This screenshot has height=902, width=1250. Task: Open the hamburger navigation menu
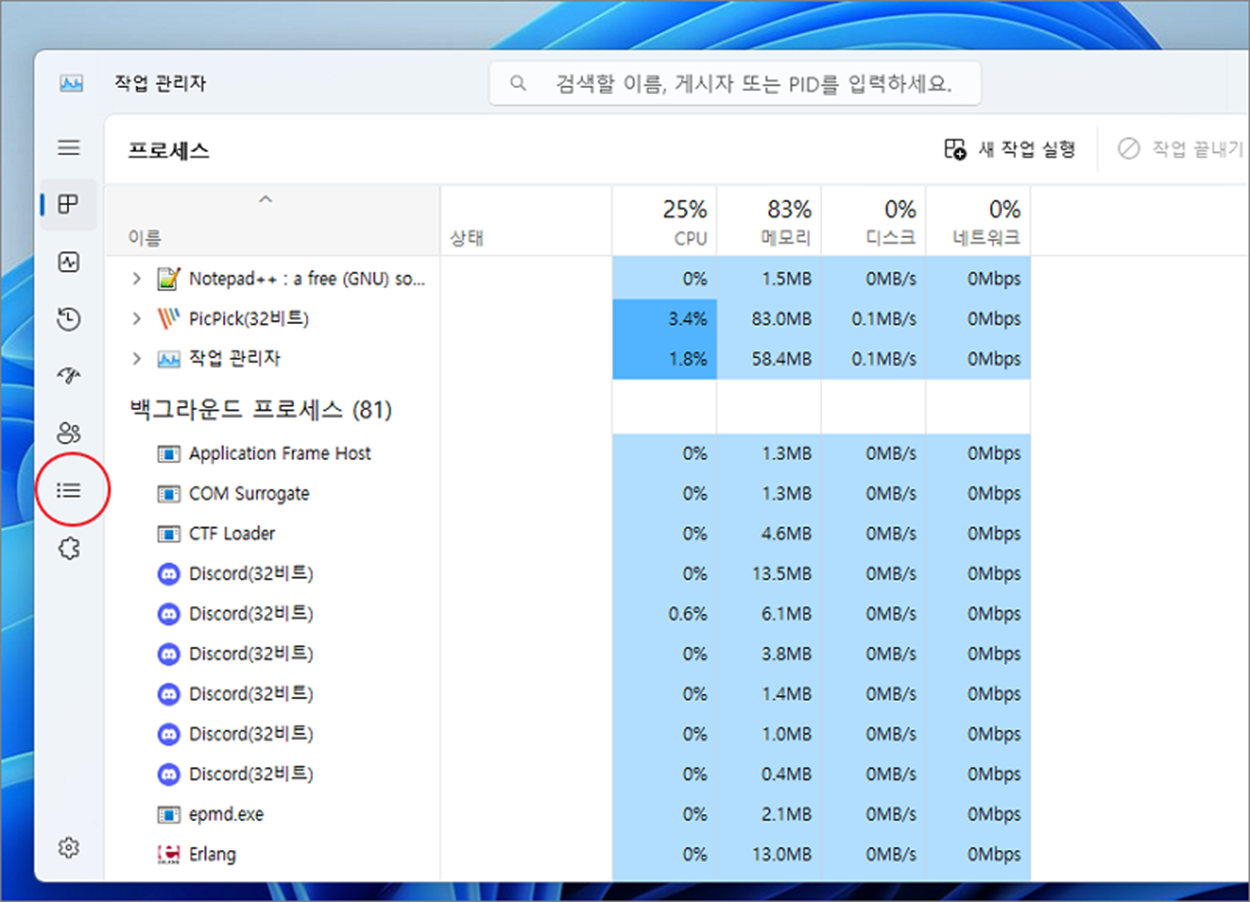[68, 148]
